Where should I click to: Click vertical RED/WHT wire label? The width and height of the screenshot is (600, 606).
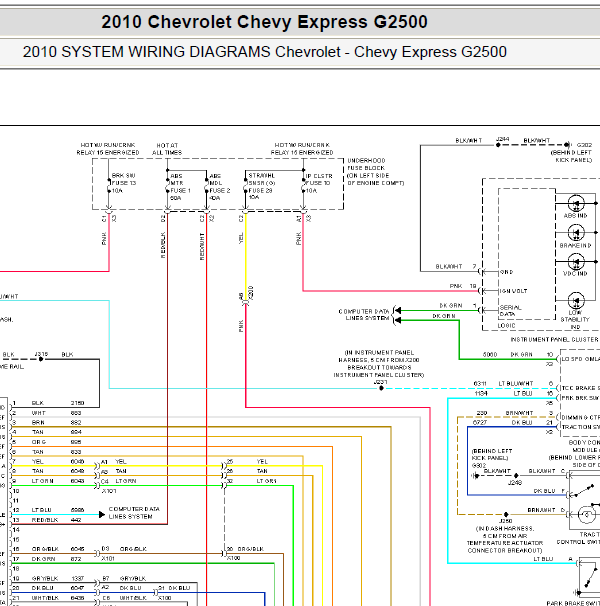(202, 246)
